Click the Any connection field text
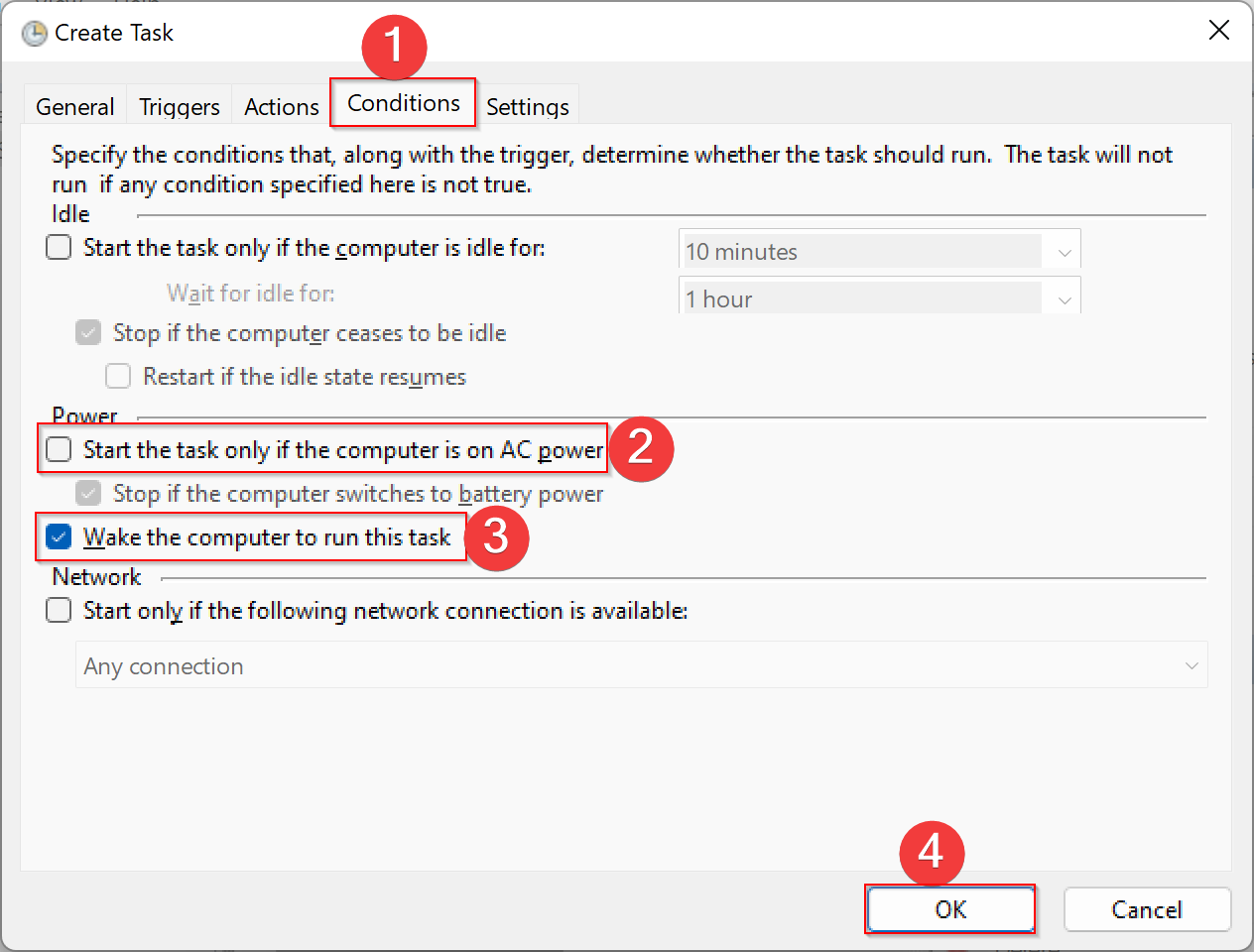 click(164, 666)
